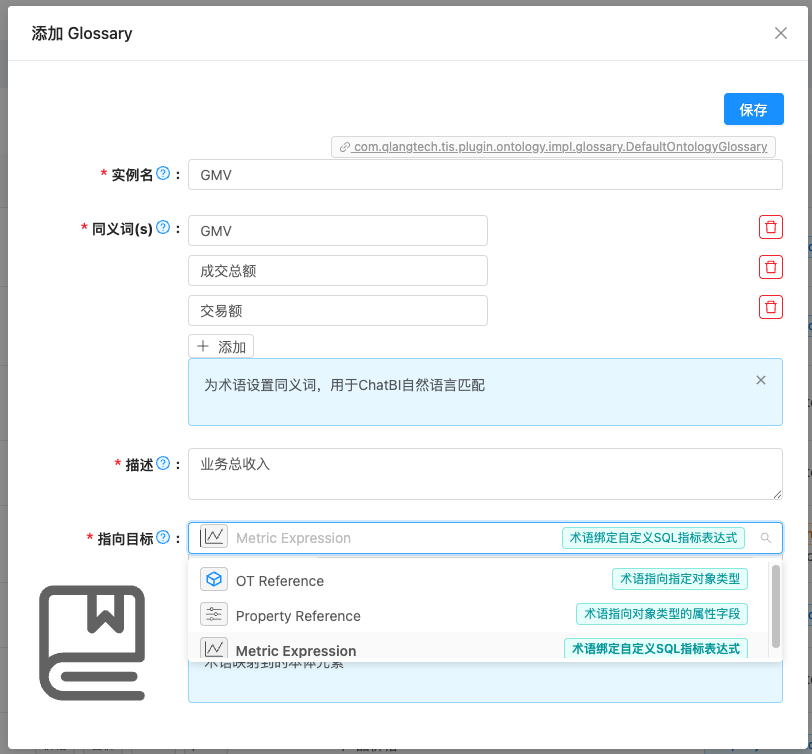
Task: Click the Metric Expression chart icon in list
Action: point(214,648)
